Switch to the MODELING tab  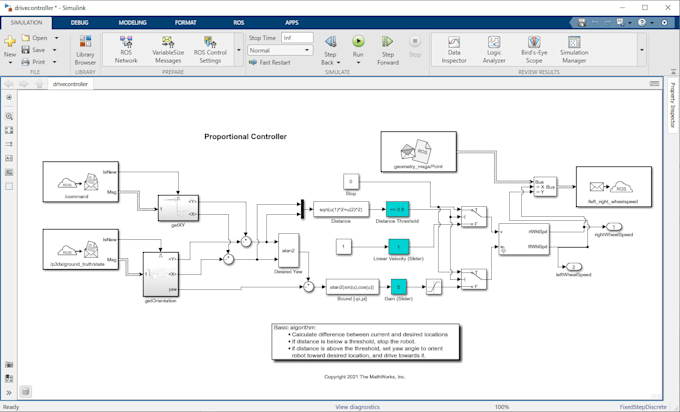tap(133, 23)
